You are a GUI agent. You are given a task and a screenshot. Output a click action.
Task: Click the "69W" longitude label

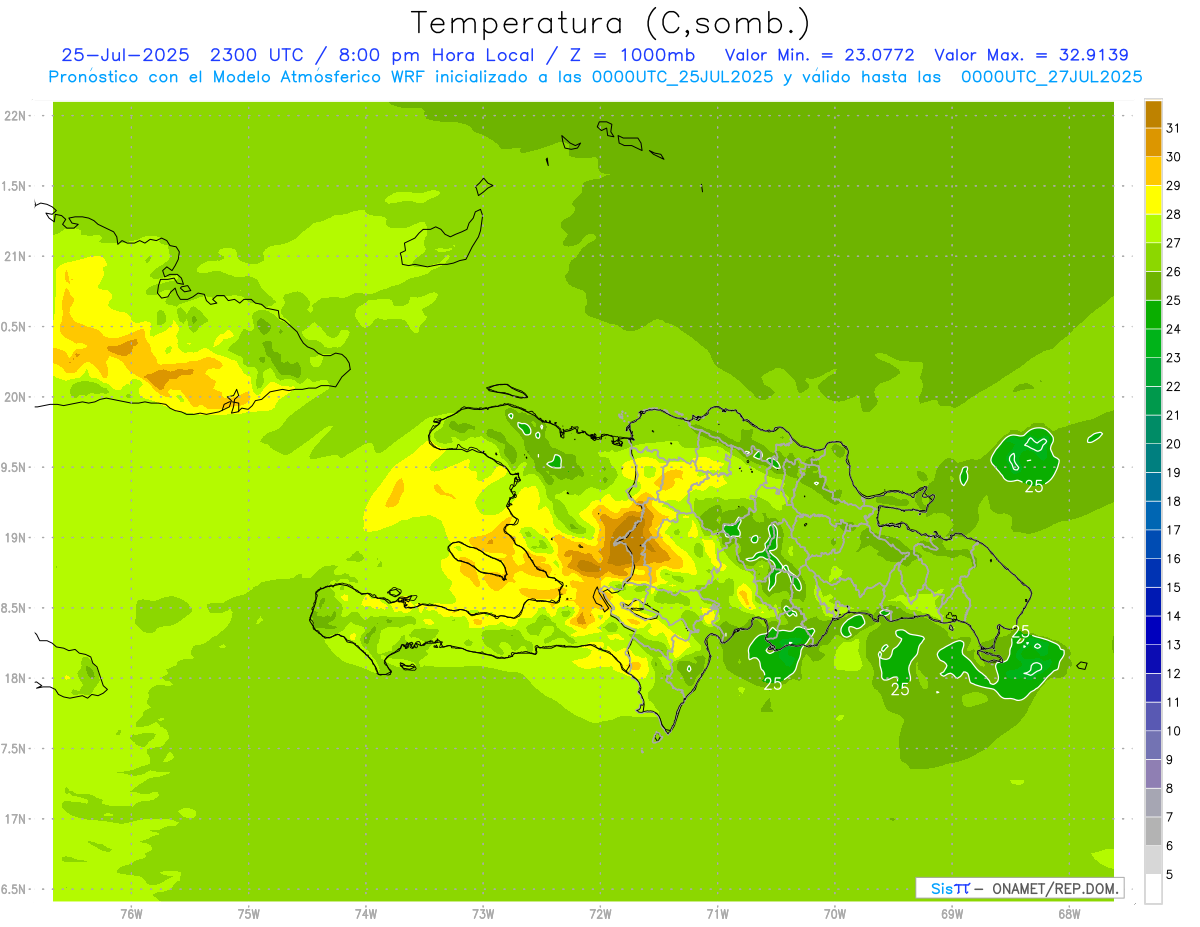(x=952, y=914)
